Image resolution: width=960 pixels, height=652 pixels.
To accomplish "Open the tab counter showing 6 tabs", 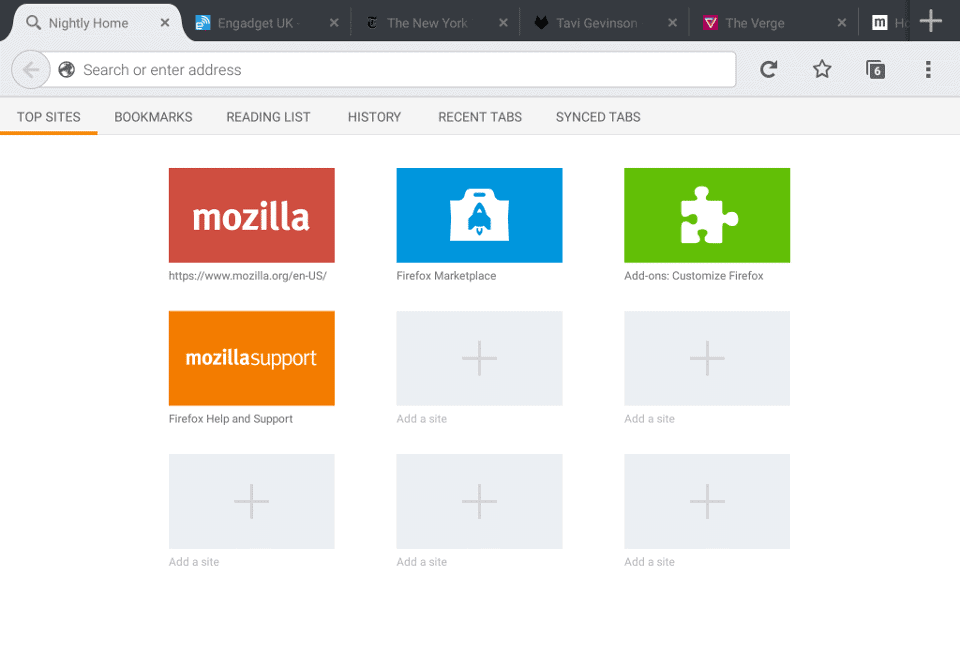I will 875,69.
